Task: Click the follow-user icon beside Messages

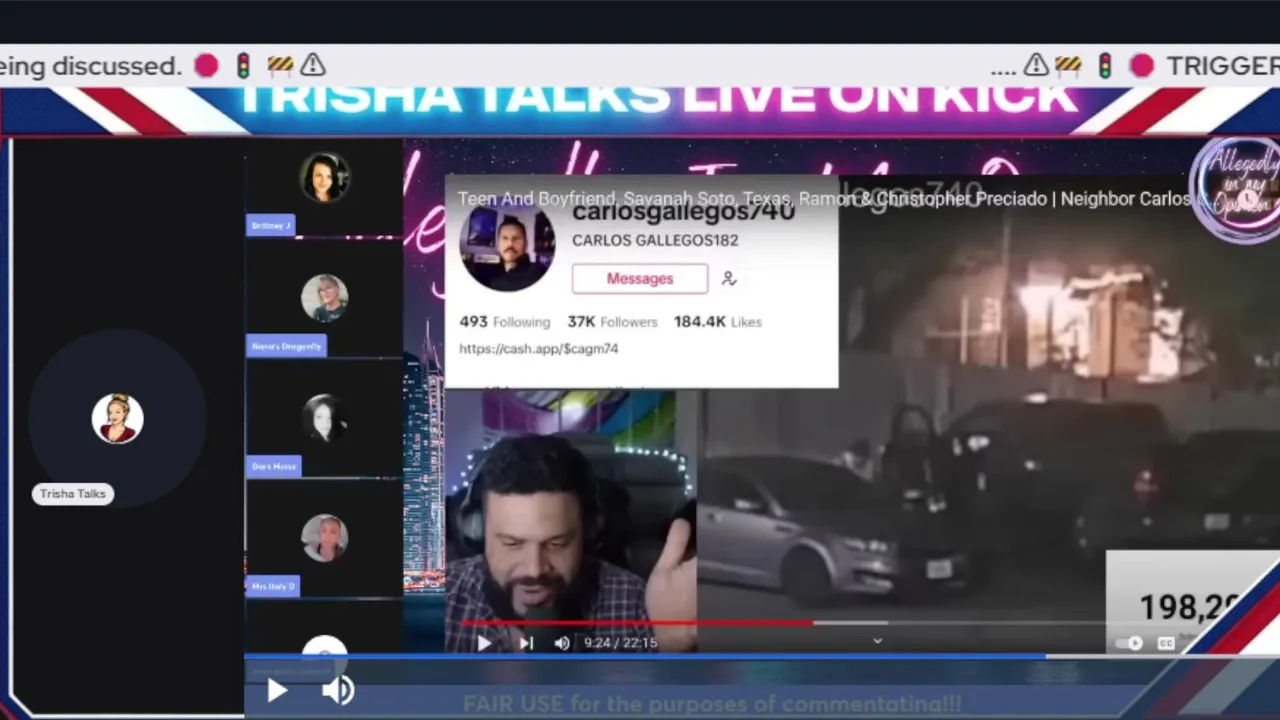Action: point(729,279)
